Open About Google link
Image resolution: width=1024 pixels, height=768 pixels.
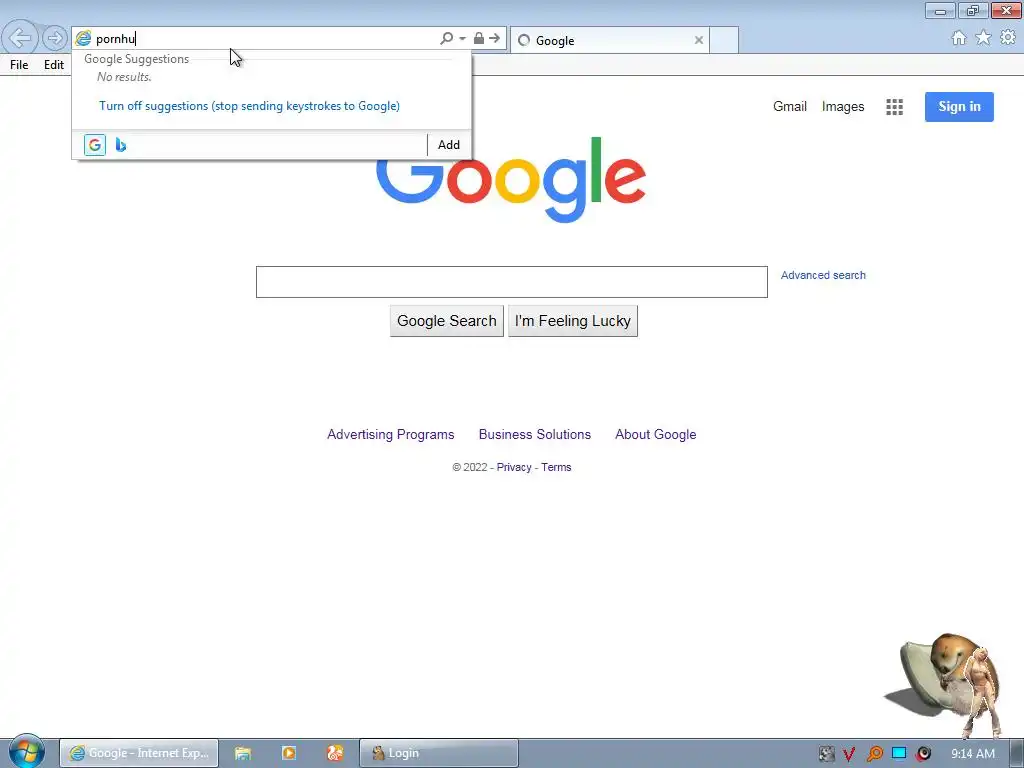coord(656,435)
